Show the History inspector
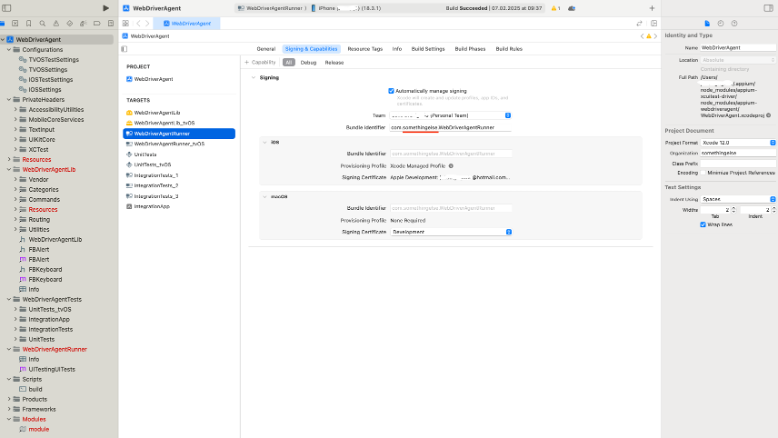The image size is (778, 438). click(720, 23)
